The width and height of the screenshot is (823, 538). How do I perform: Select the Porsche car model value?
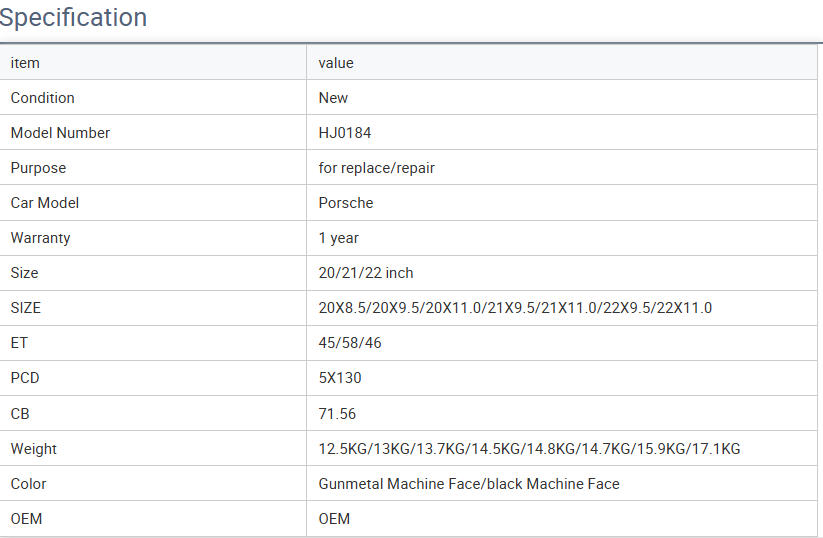click(x=346, y=203)
